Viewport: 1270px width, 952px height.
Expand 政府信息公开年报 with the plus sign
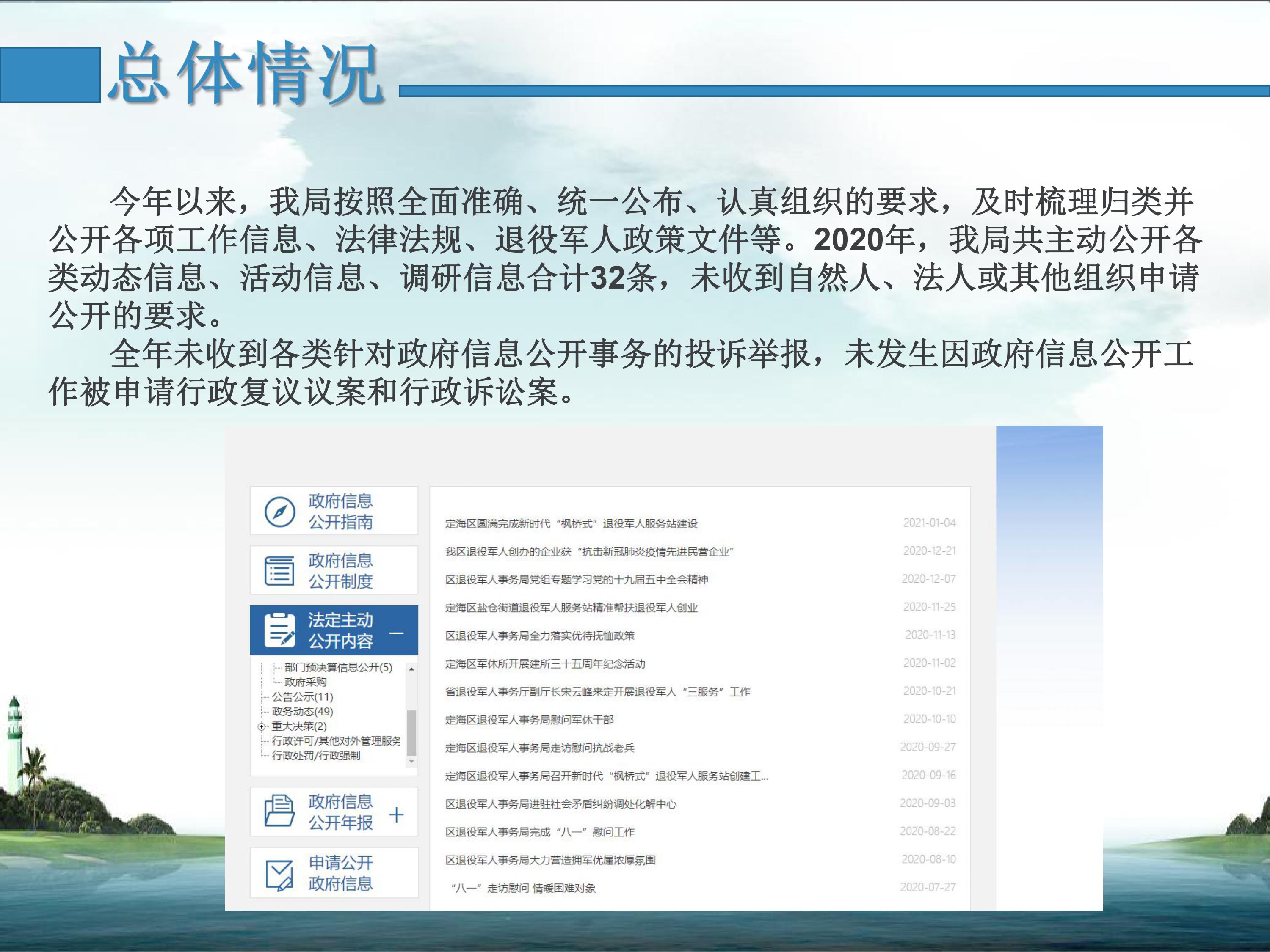(x=396, y=815)
